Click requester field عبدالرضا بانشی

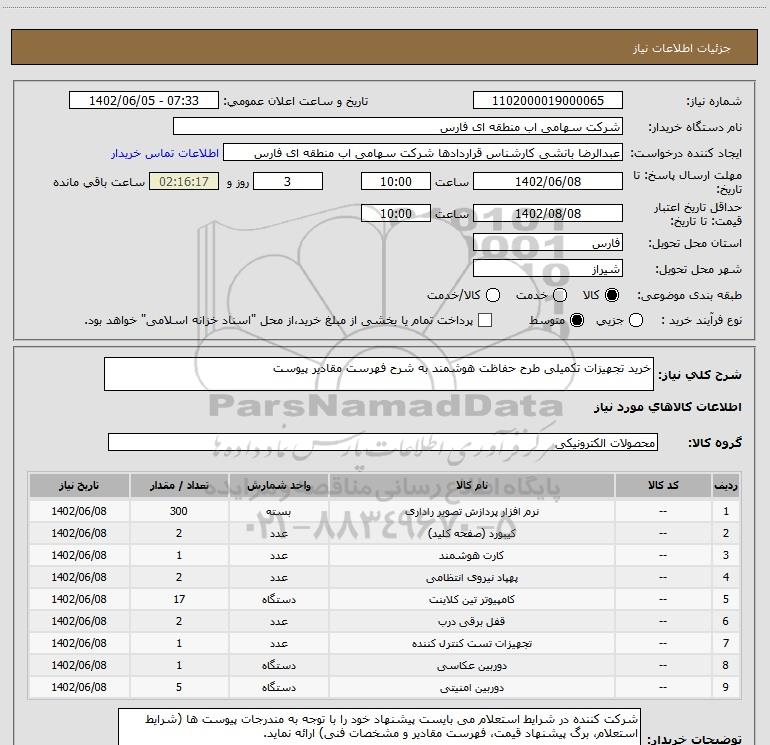click(423, 153)
